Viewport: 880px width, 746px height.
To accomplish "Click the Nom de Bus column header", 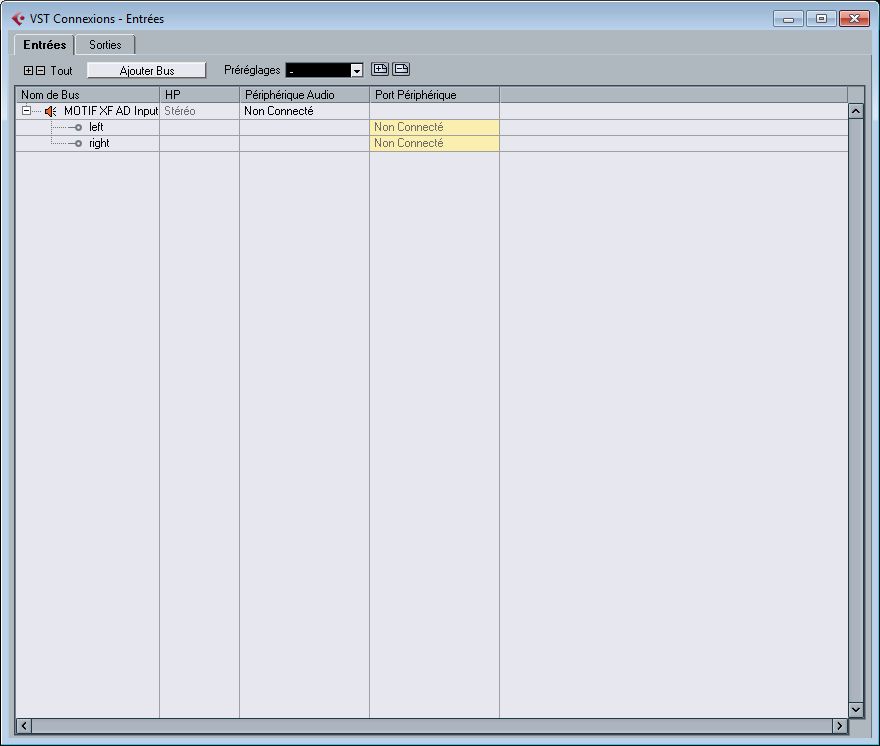I will click(87, 94).
